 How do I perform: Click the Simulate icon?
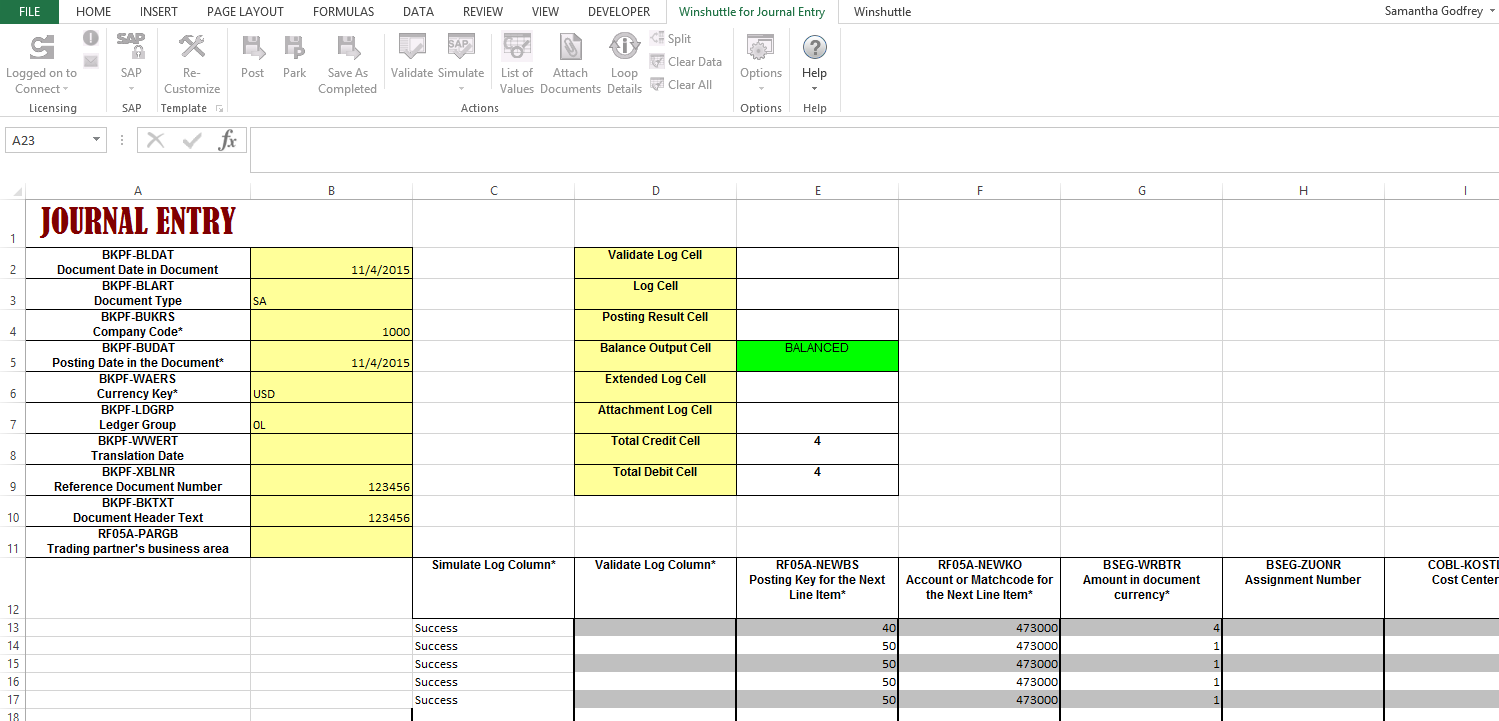click(x=460, y=46)
